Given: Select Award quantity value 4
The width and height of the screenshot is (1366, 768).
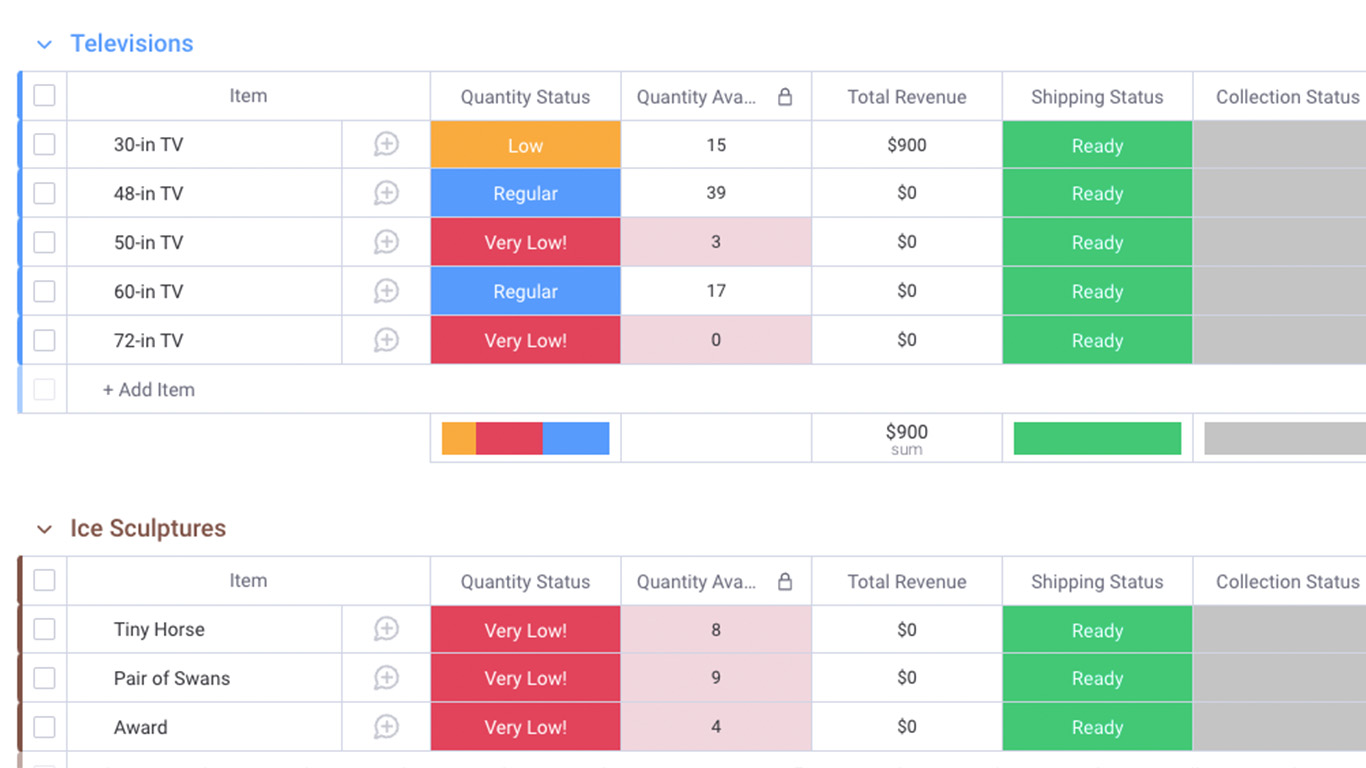Looking at the screenshot, I should coord(716,727).
